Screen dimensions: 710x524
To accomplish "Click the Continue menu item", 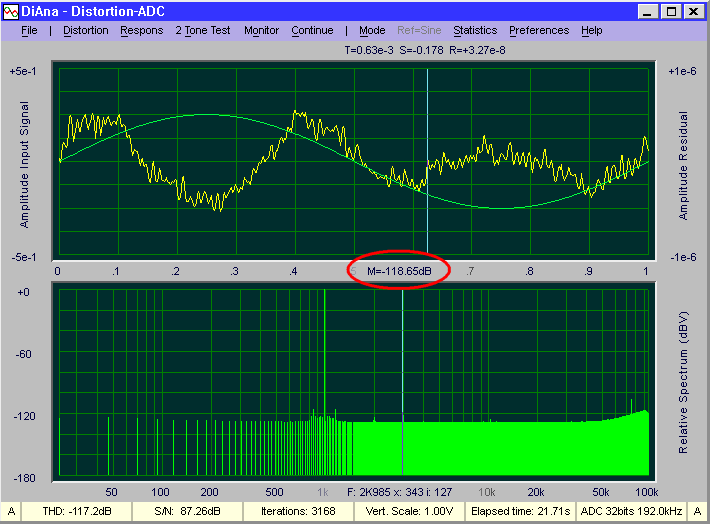I will [312, 31].
